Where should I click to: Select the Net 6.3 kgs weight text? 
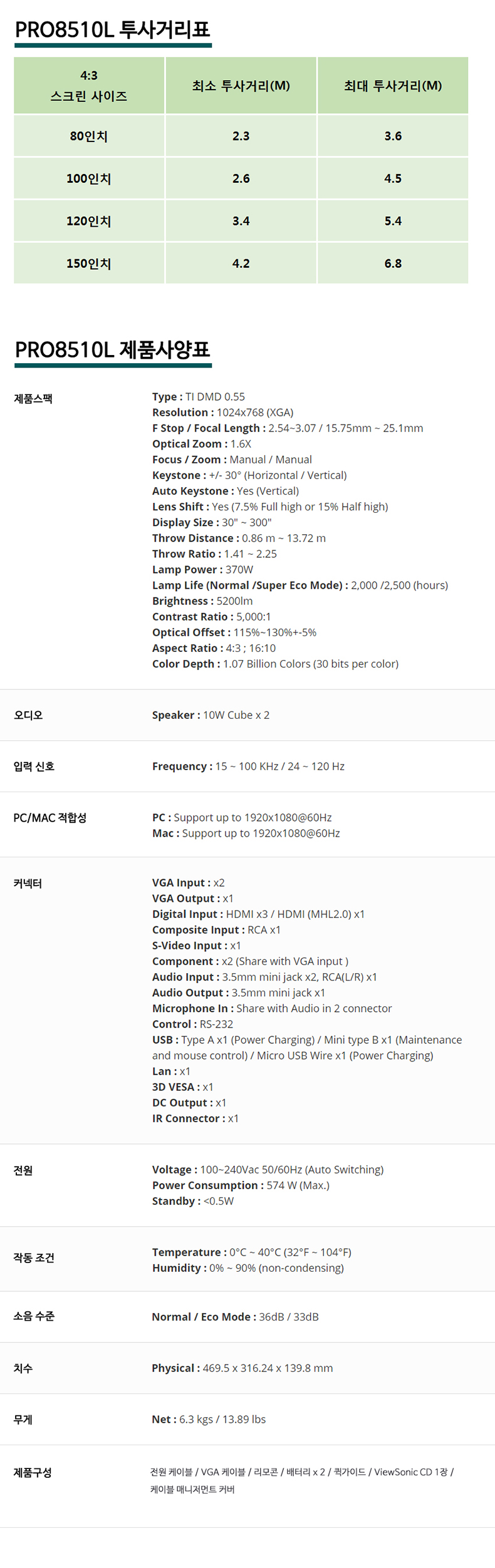(x=209, y=1419)
